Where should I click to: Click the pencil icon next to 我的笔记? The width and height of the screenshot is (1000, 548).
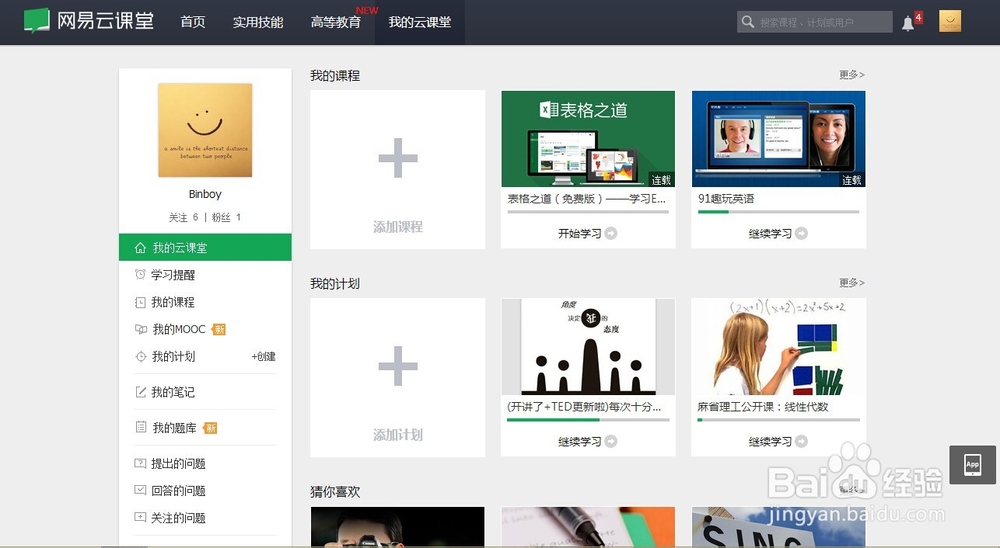pyautogui.click(x=140, y=392)
